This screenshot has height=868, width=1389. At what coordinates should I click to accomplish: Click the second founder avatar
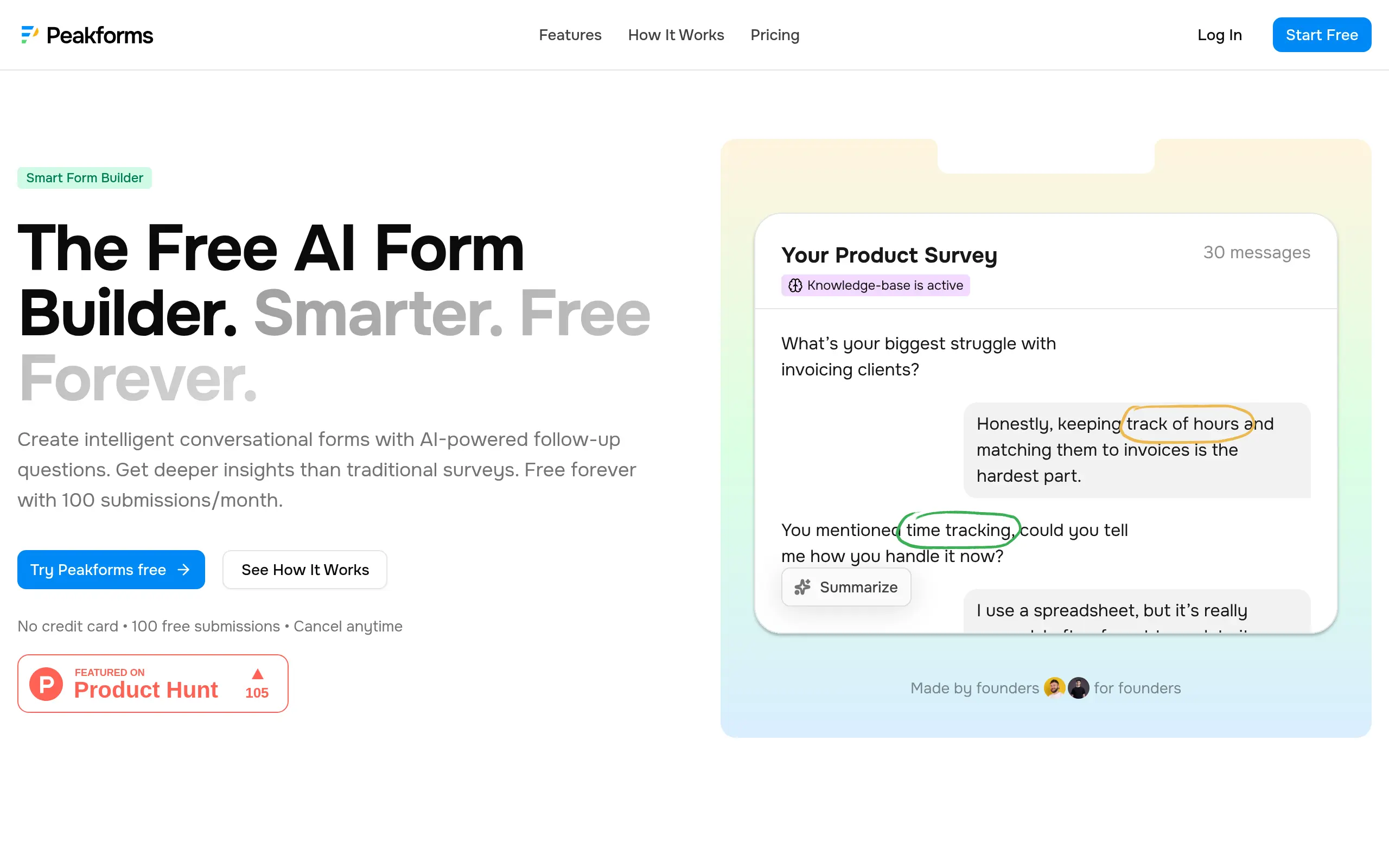pyautogui.click(x=1079, y=687)
